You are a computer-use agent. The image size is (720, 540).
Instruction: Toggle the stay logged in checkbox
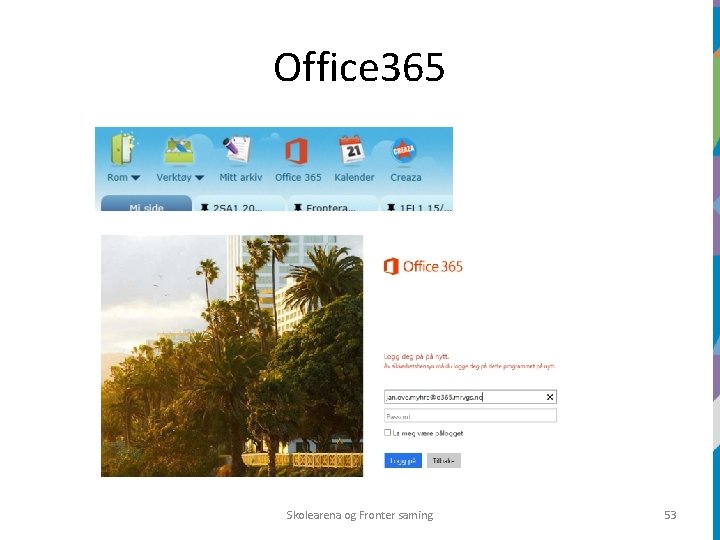point(387,433)
